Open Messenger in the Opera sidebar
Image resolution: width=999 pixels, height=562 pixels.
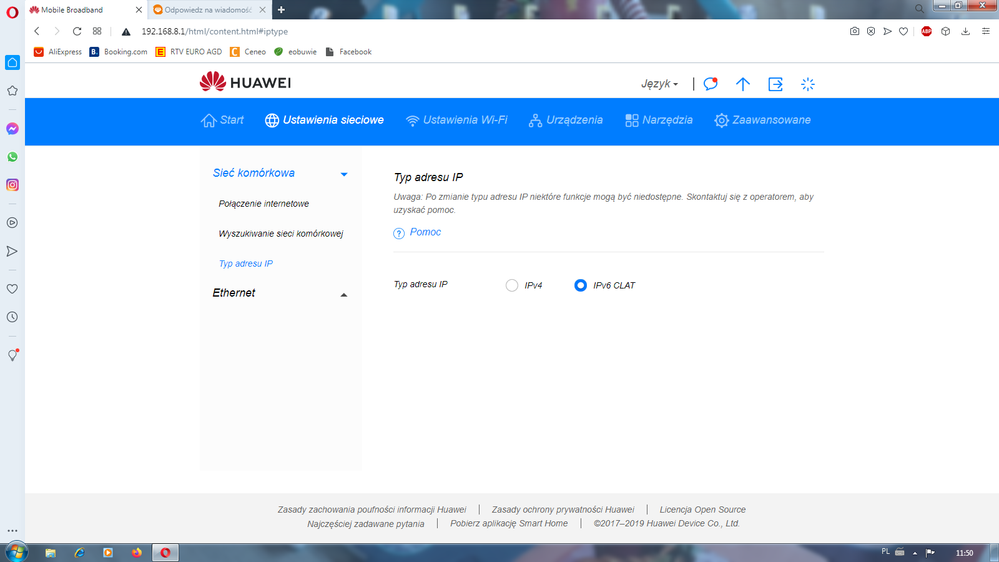tap(12, 129)
